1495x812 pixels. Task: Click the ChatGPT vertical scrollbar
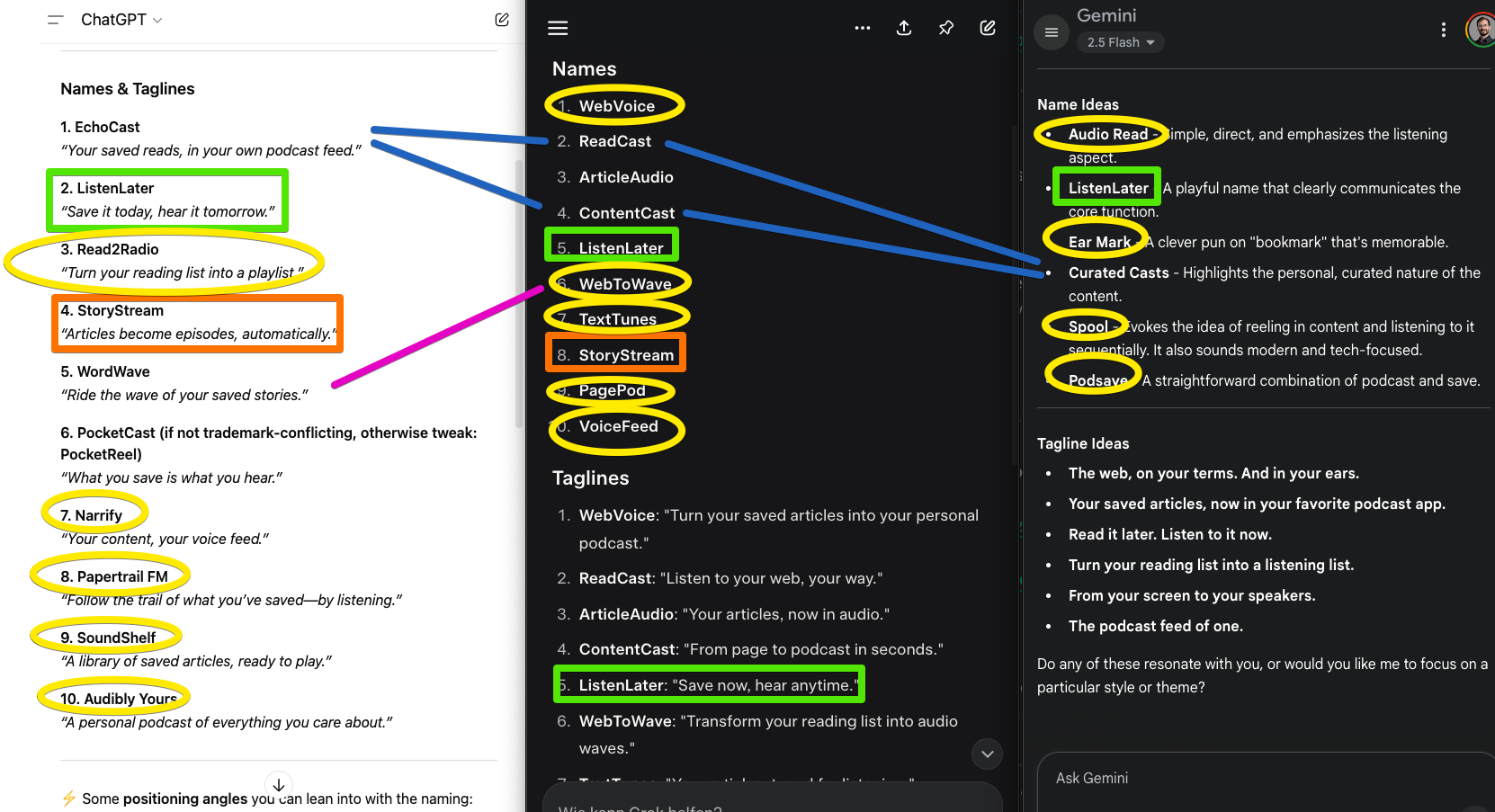tap(519, 292)
